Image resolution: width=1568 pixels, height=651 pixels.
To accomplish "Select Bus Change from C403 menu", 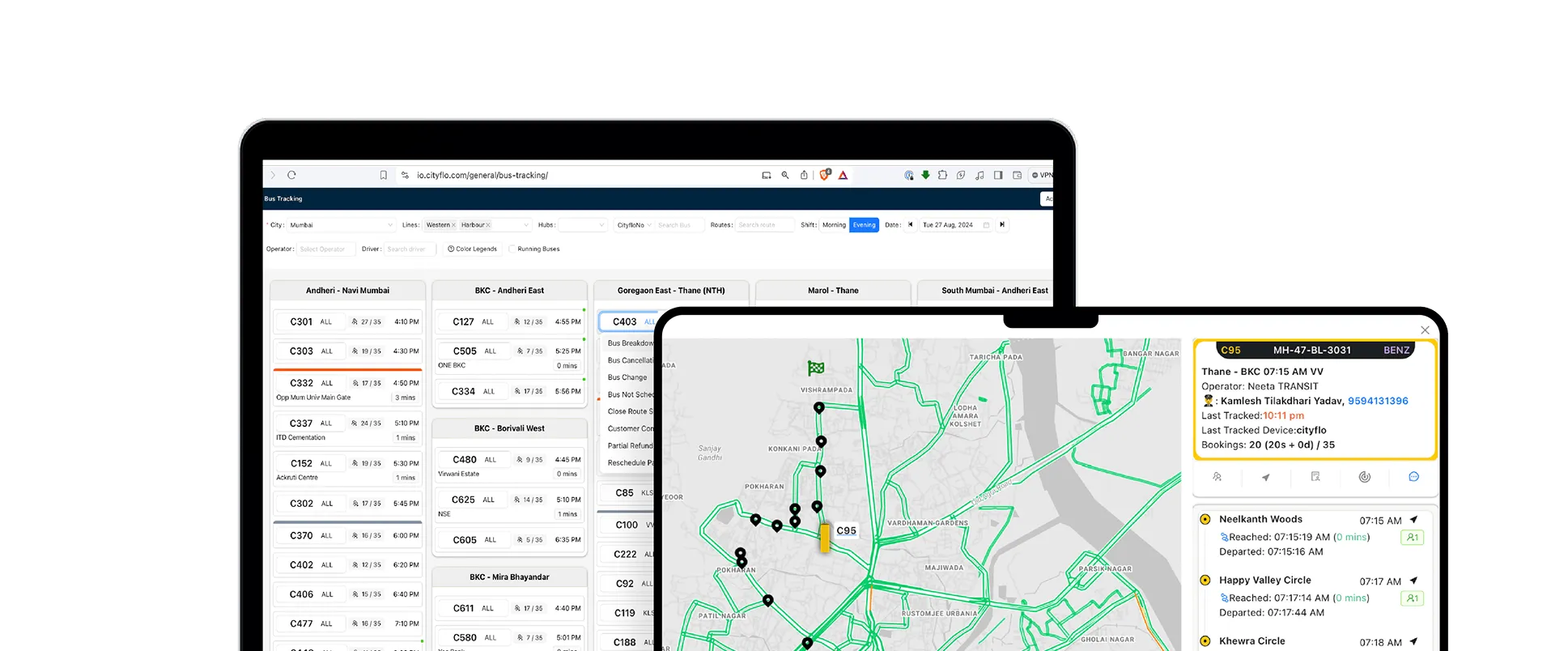I will pos(627,377).
